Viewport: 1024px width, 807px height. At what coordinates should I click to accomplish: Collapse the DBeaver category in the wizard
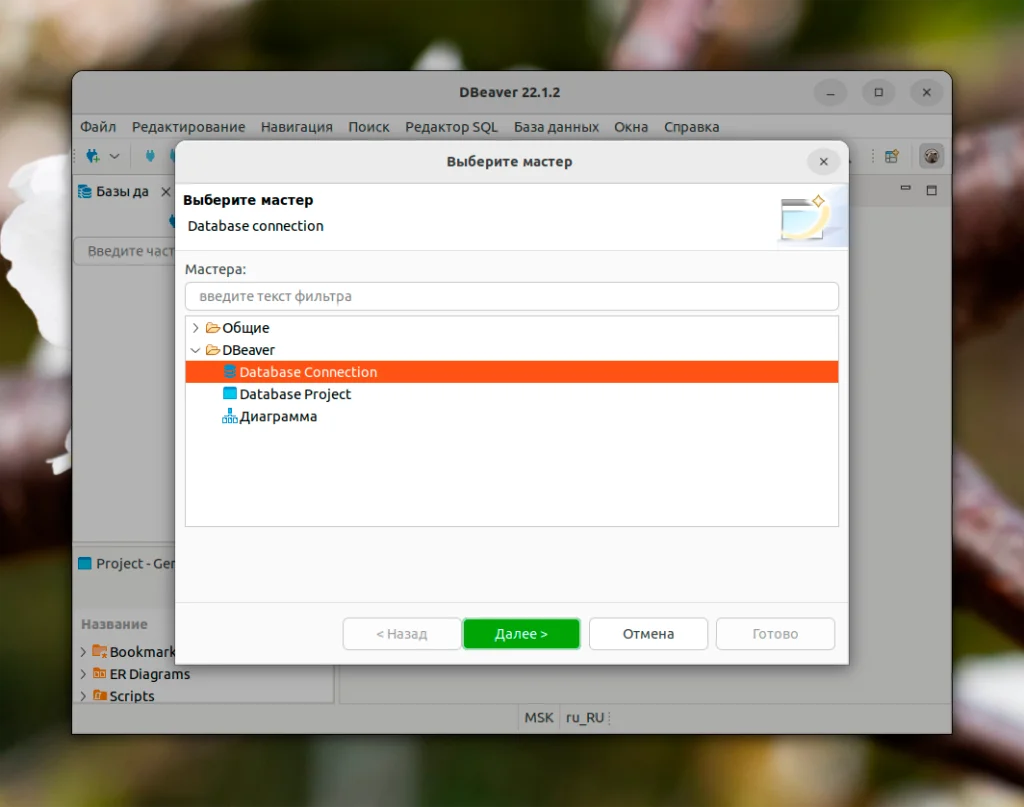[196, 349]
